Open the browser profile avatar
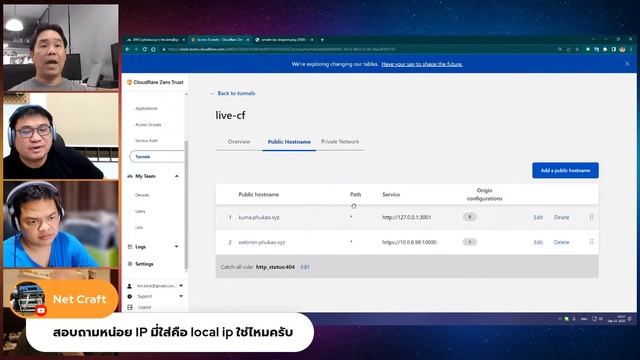Screen dimensions: 640x360 point(622,49)
